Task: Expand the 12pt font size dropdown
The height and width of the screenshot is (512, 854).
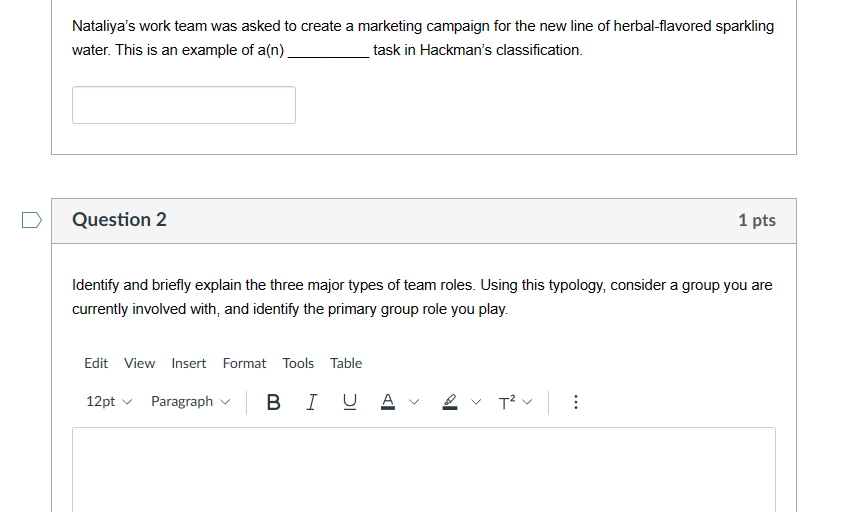Action: click(x=109, y=402)
